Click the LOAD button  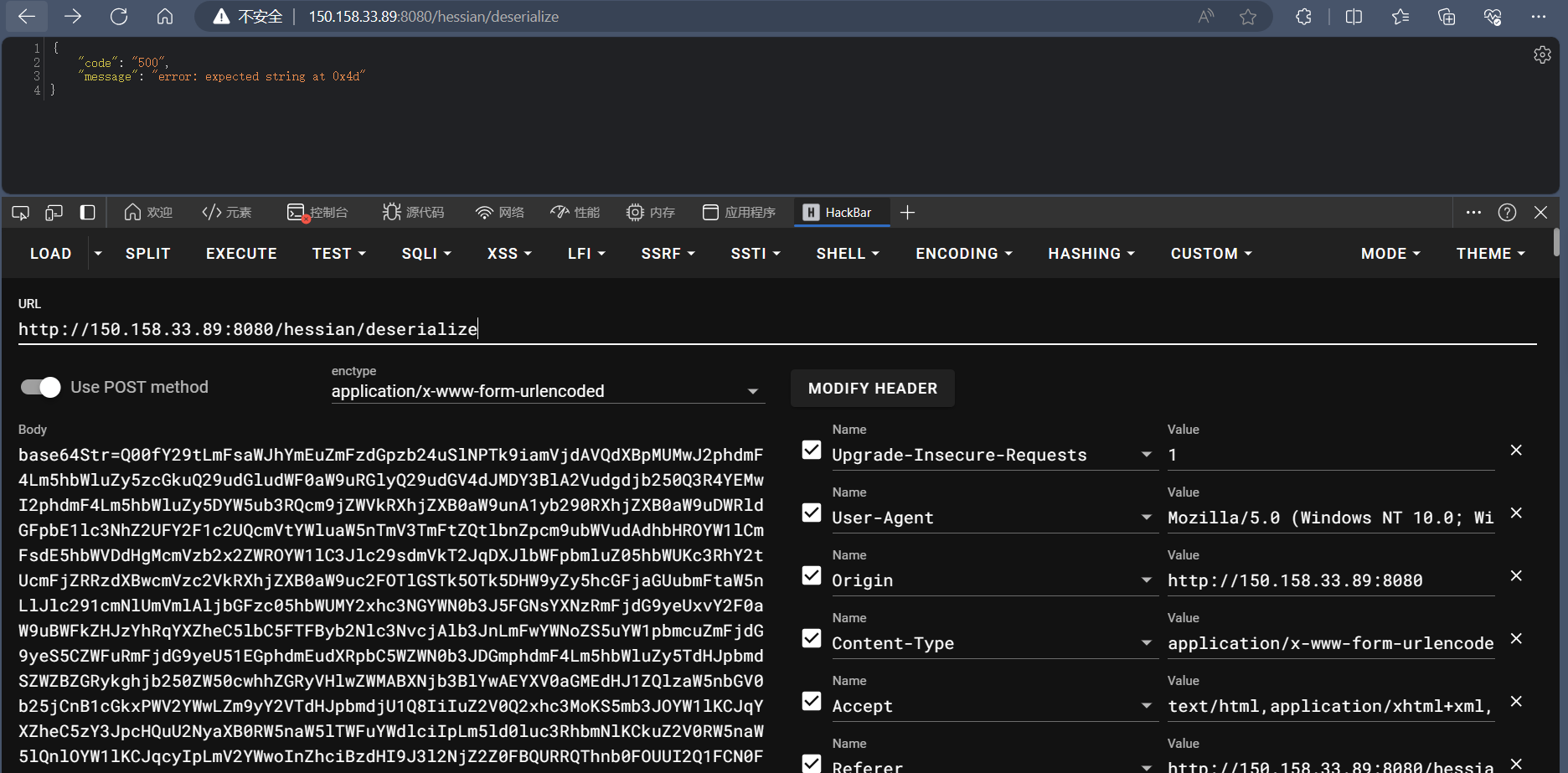[51, 253]
